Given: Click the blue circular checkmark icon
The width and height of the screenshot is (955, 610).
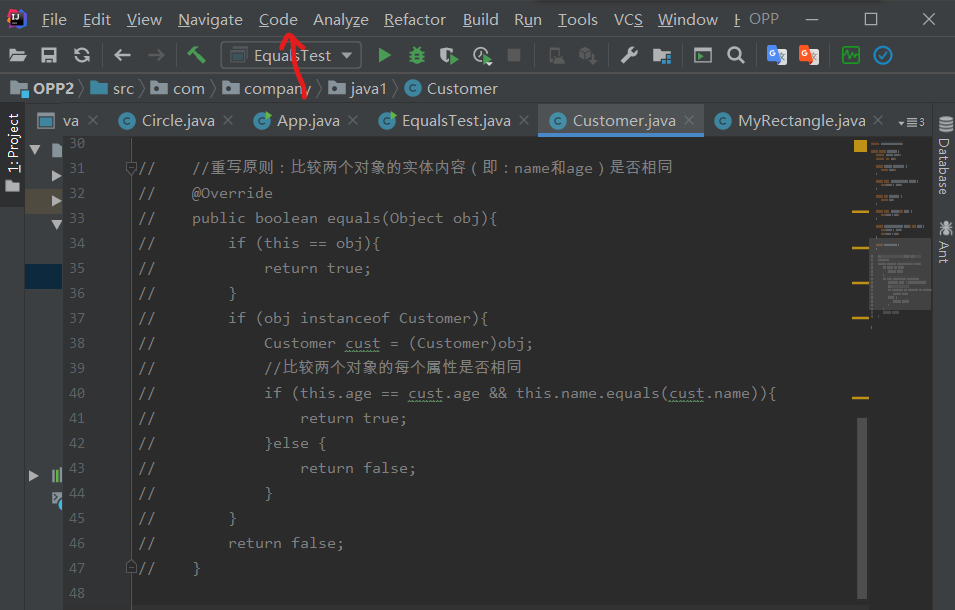Looking at the screenshot, I should (x=883, y=55).
